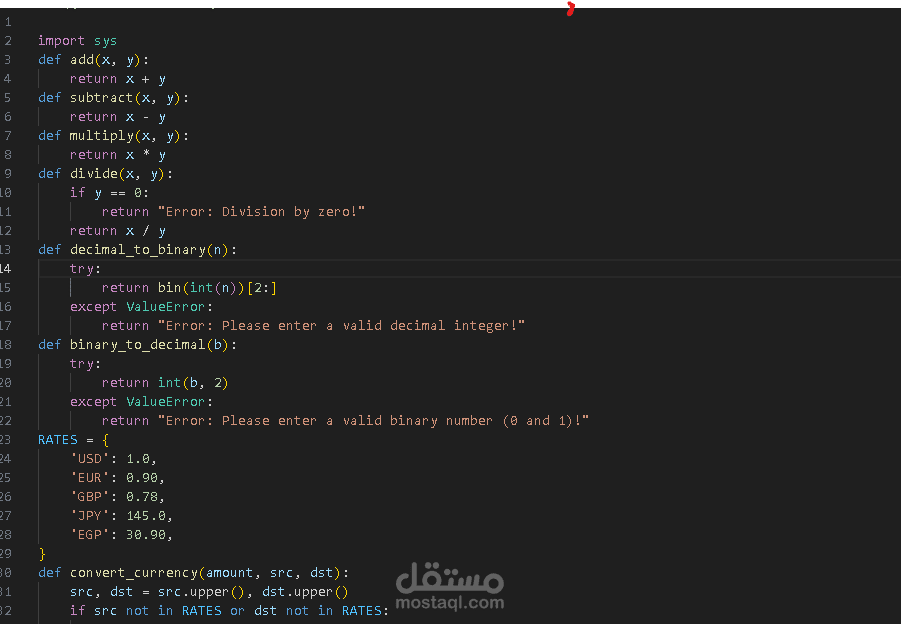Click the "binary_to_decimal" function name
This screenshot has width=901, height=624.
[138, 344]
